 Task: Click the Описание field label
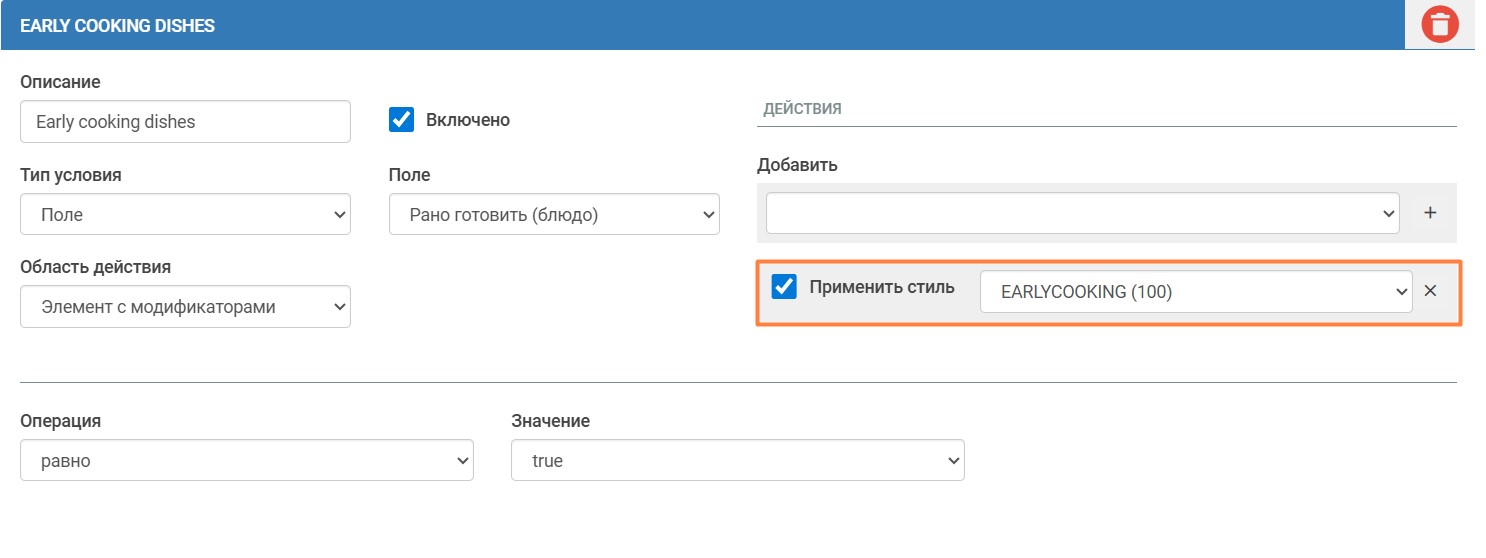60,82
